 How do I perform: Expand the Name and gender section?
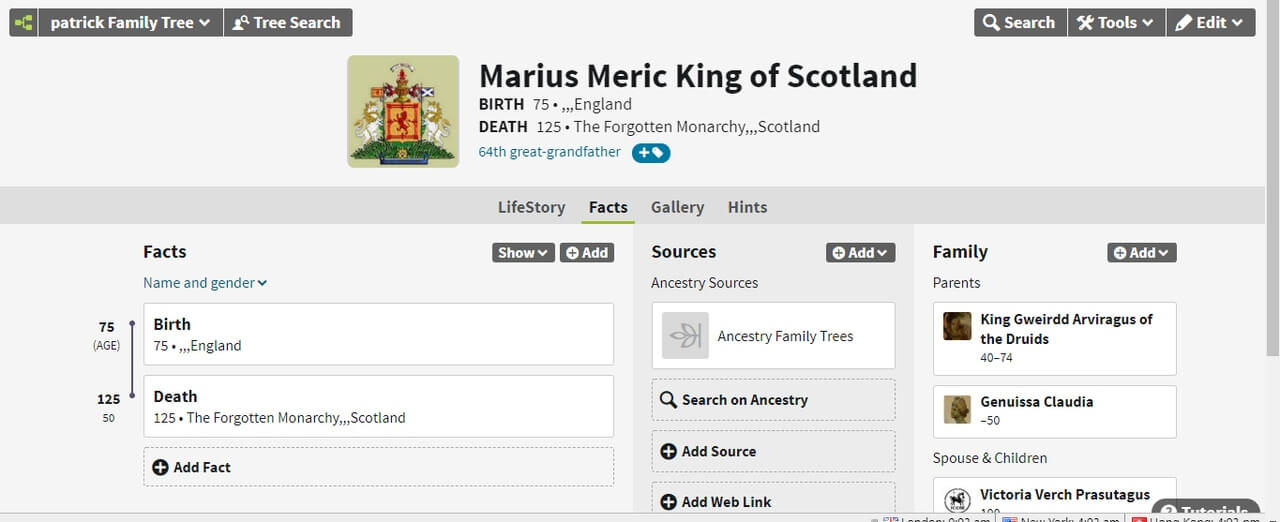[x=205, y=283]
